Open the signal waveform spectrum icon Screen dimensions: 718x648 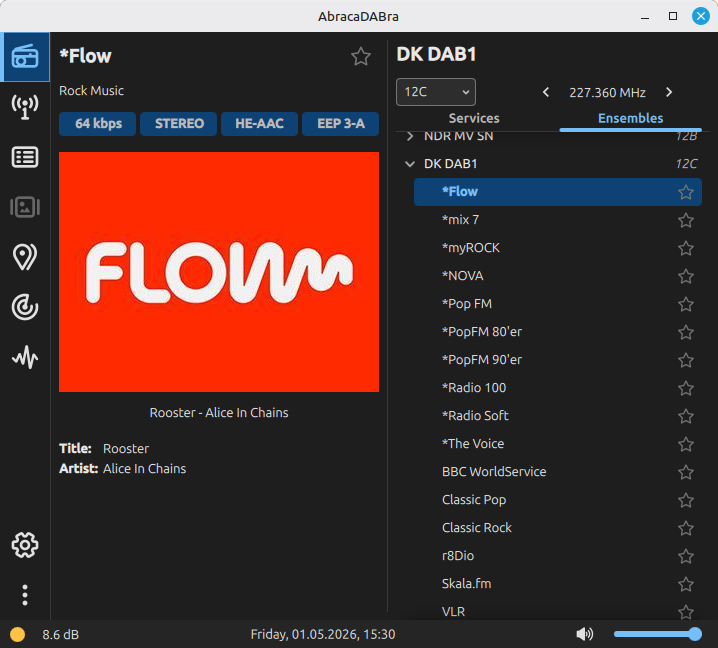25,357
